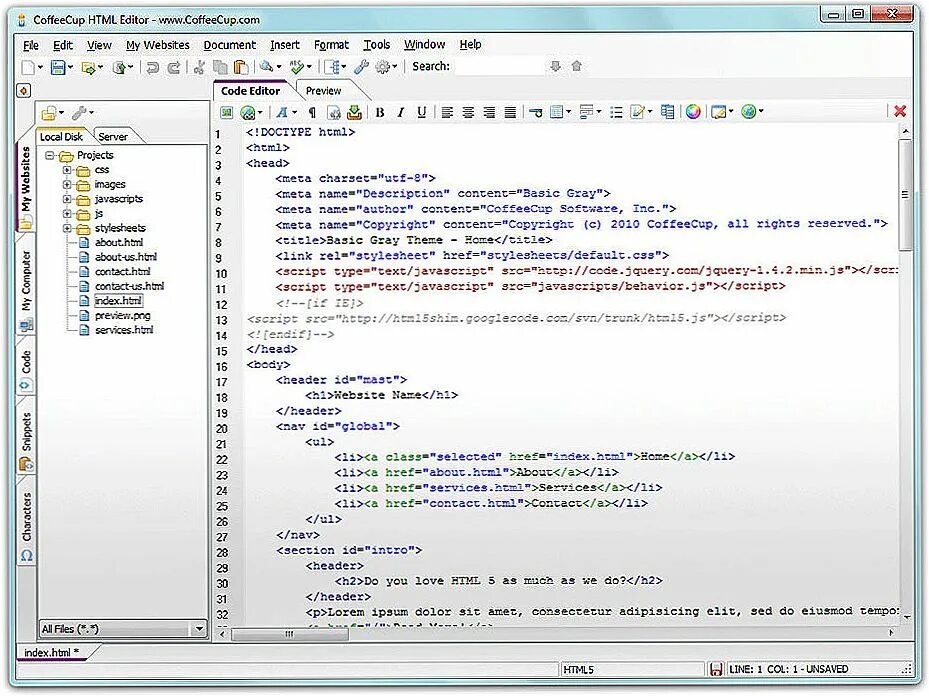Insert image using the picture icon
929x696 pixels.
226,112
